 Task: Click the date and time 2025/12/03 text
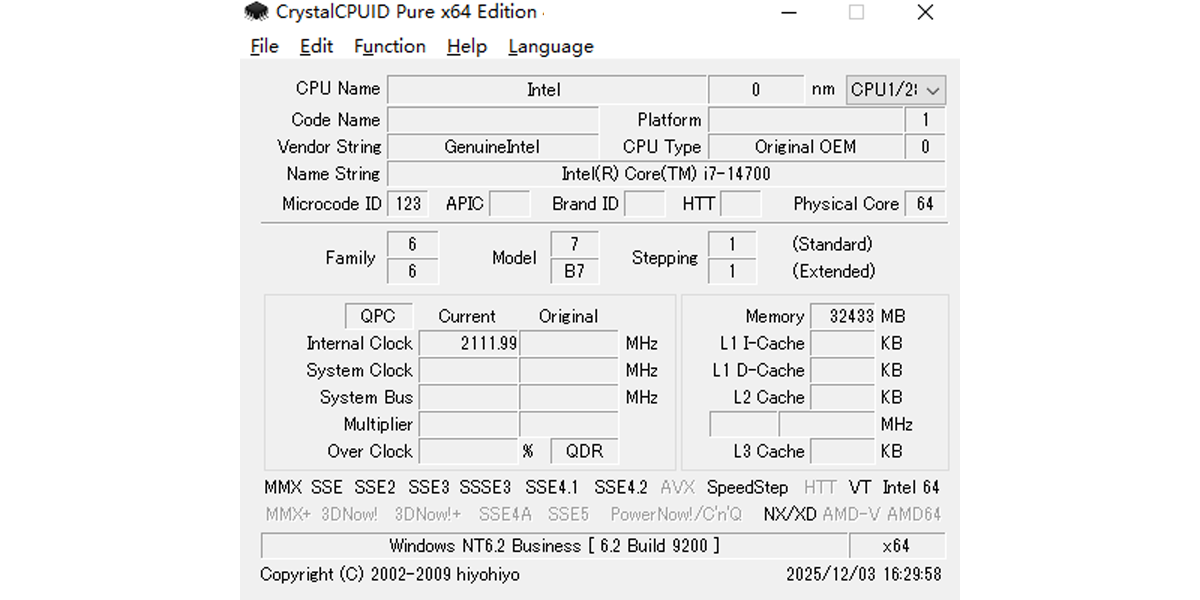[864, 575]
